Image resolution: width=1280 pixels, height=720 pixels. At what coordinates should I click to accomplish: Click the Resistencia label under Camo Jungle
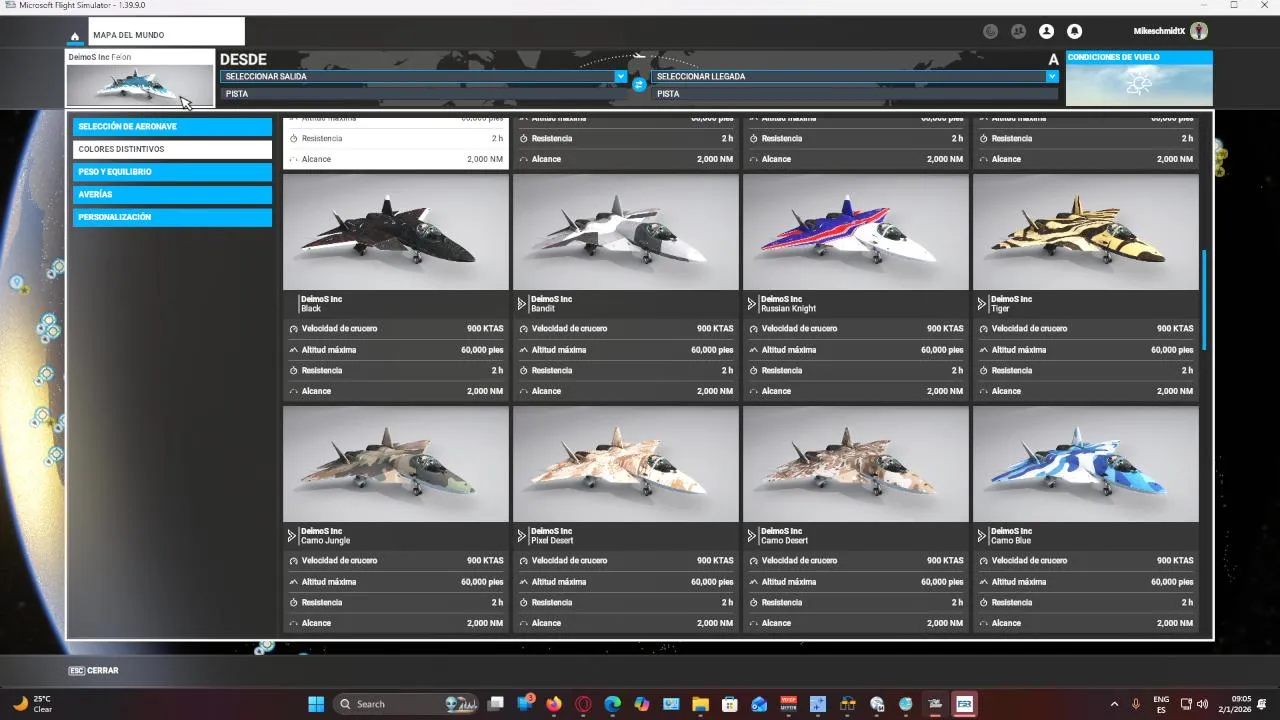[x=322, y=603]
